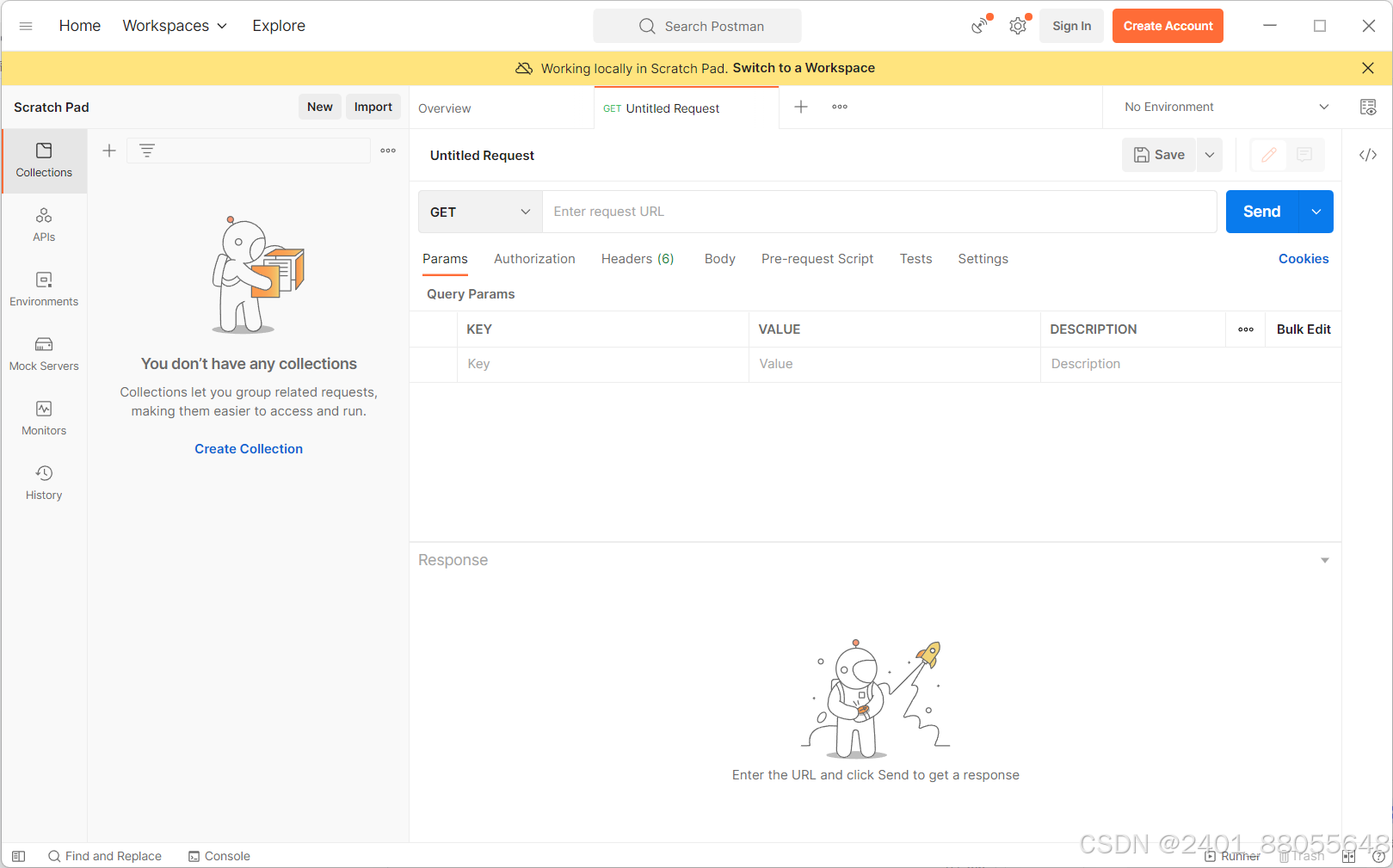
Task: Click the Save button
Action: [1159, 155]
